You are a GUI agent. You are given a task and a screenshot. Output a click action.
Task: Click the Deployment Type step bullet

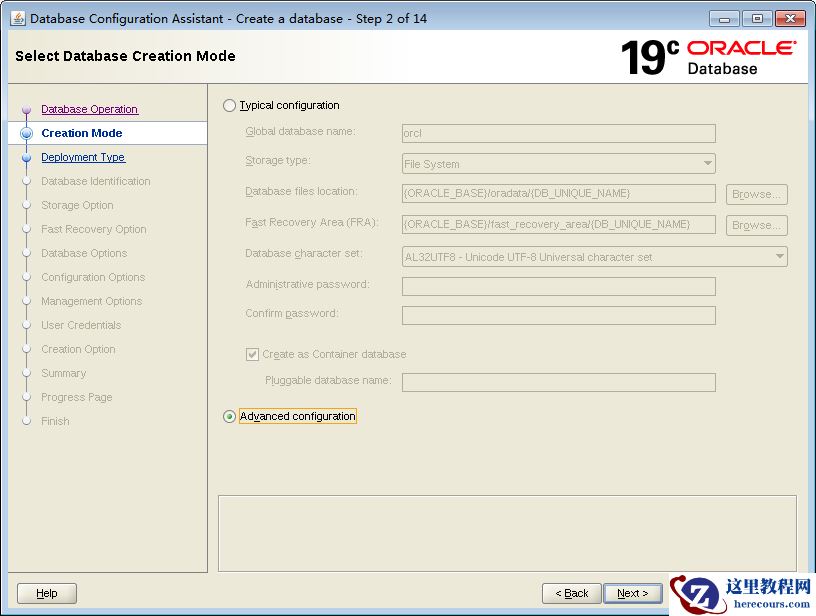coord(27,158)
